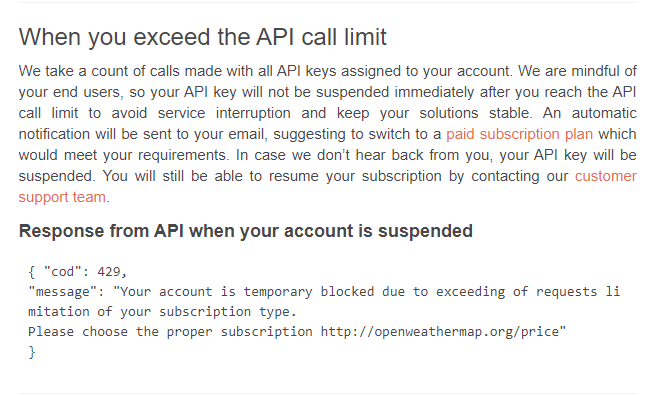Screen dimensions: 656x395
Task: Click the "cod" key in the JSON
Action: pos(62,272)
